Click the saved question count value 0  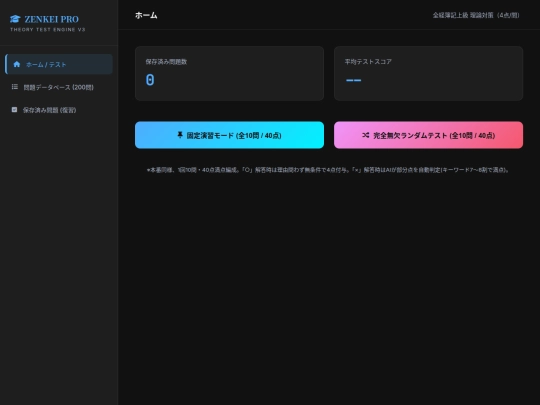click(x=150, y=80)
